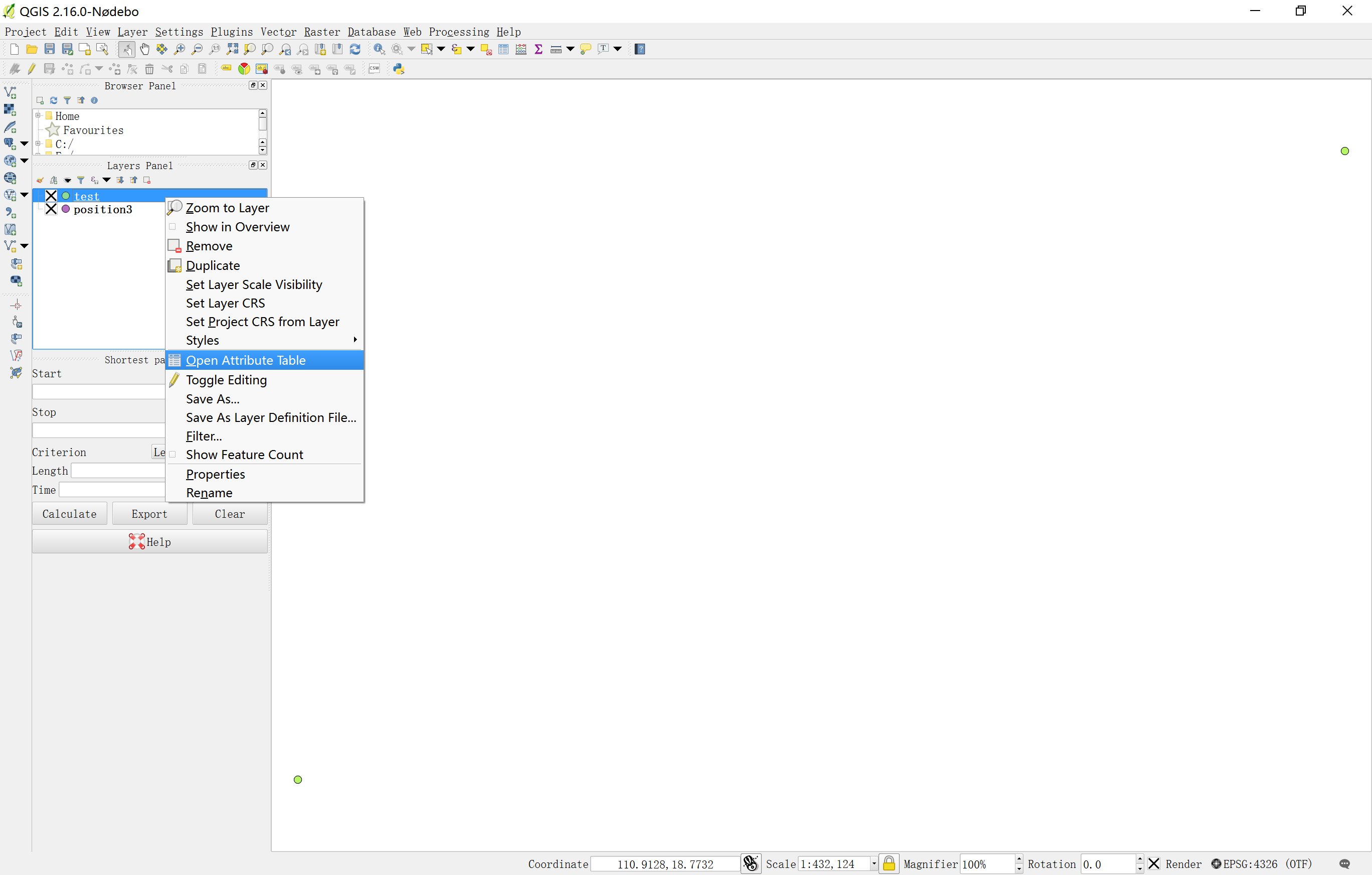Select Zoom to Layer option

tap(227, 207)
